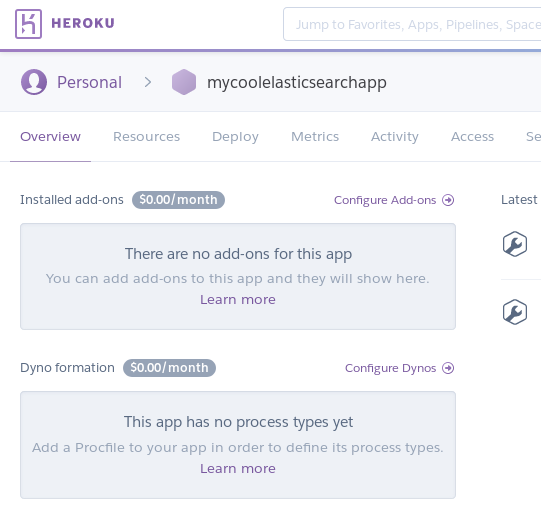This screenshot has height=517, width=541.
Task: Open the Configure Add-ons link
Action: pos(385,200)
